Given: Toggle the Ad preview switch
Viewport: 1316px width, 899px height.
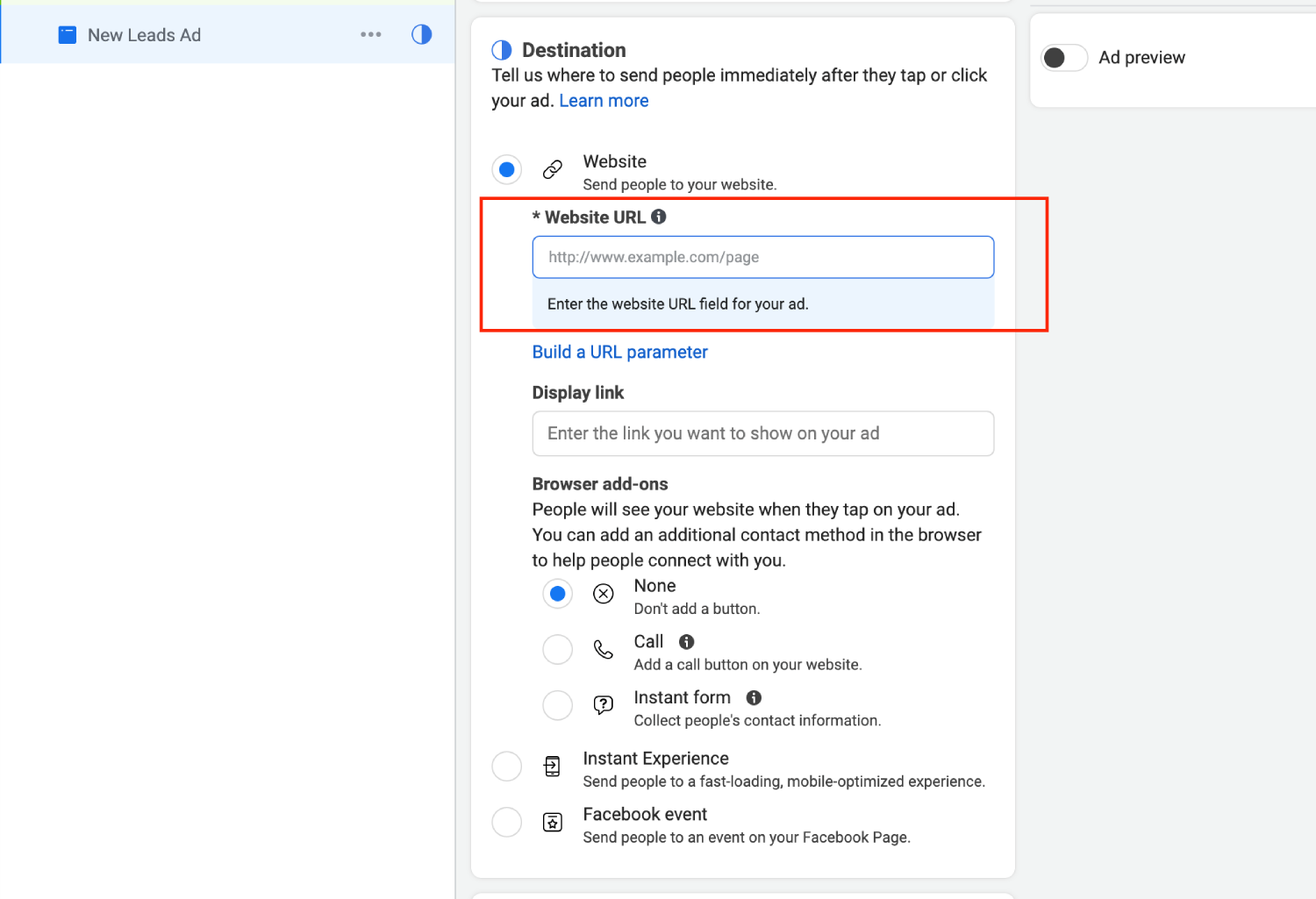Looking at the screenshot, I should point(1064,58).
